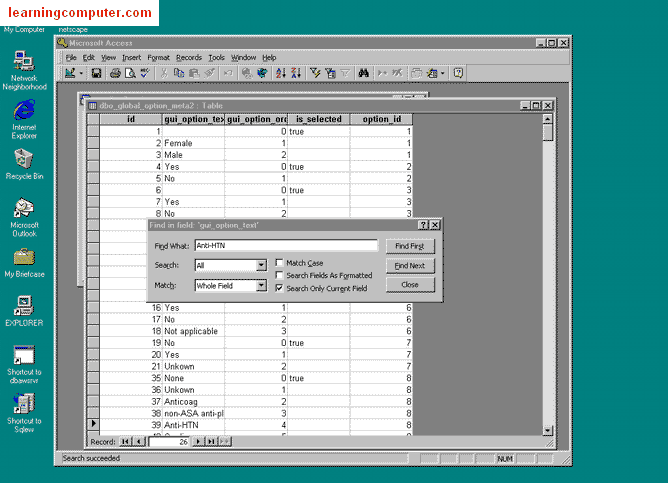
Task: Open the Recycle Bin desktop icon
Action: point(24,164)
